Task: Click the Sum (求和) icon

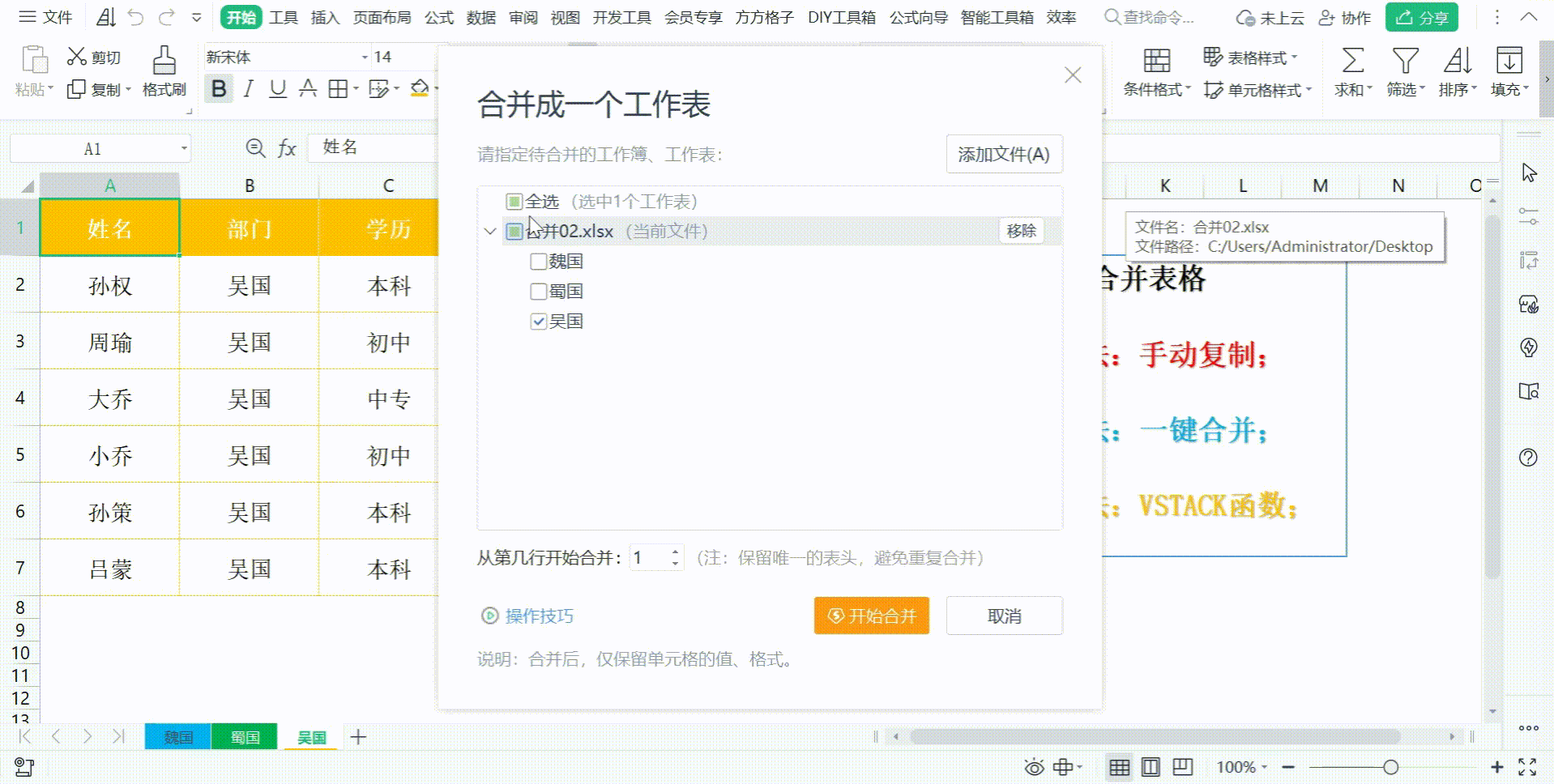Action: pos(1352,60)
